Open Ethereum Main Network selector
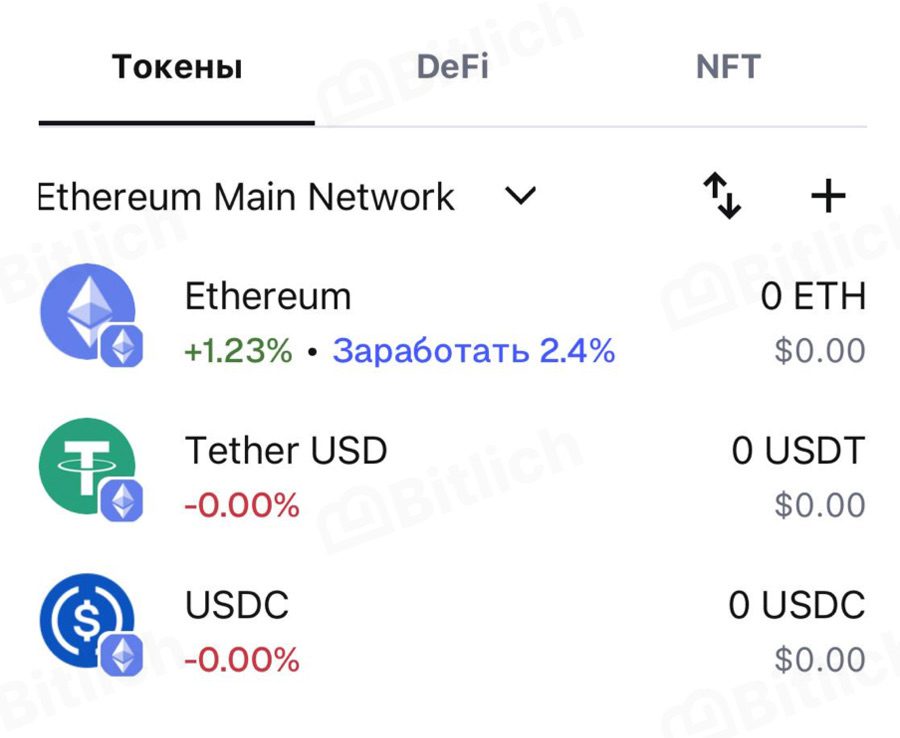Viewport: 900px width, 738px height. 246,197
